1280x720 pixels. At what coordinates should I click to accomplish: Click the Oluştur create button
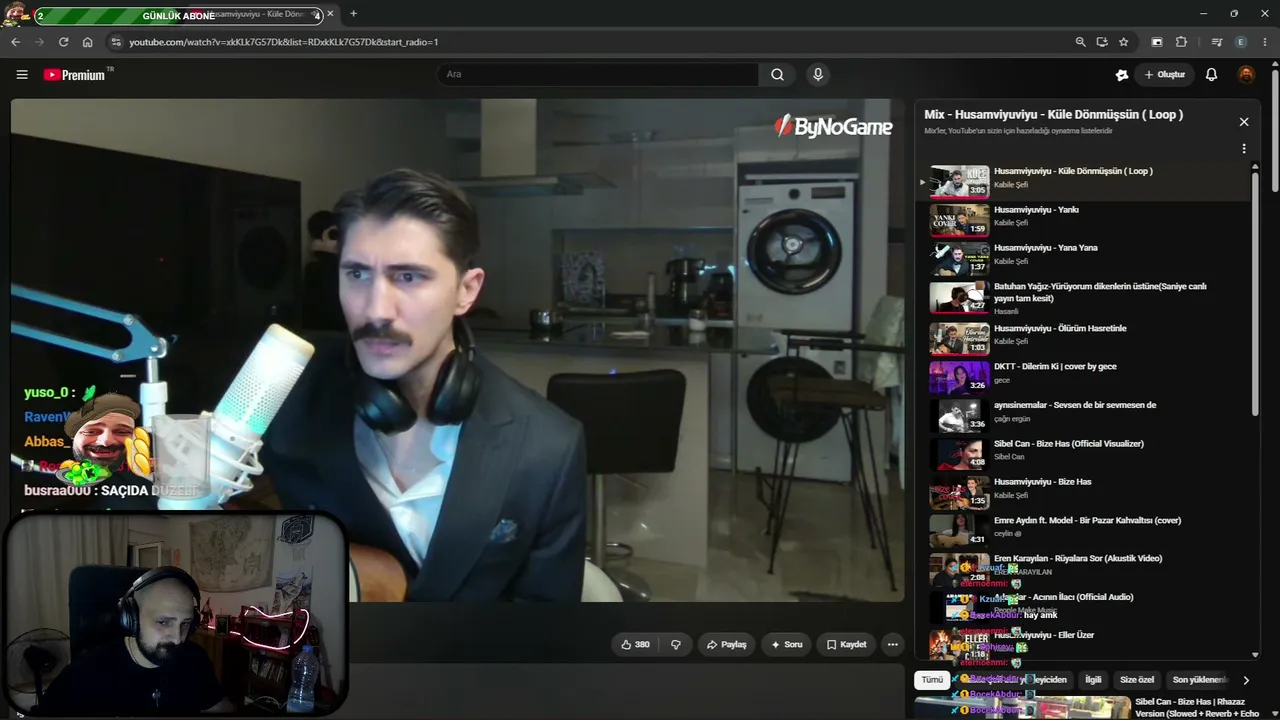click(1164, 74)
